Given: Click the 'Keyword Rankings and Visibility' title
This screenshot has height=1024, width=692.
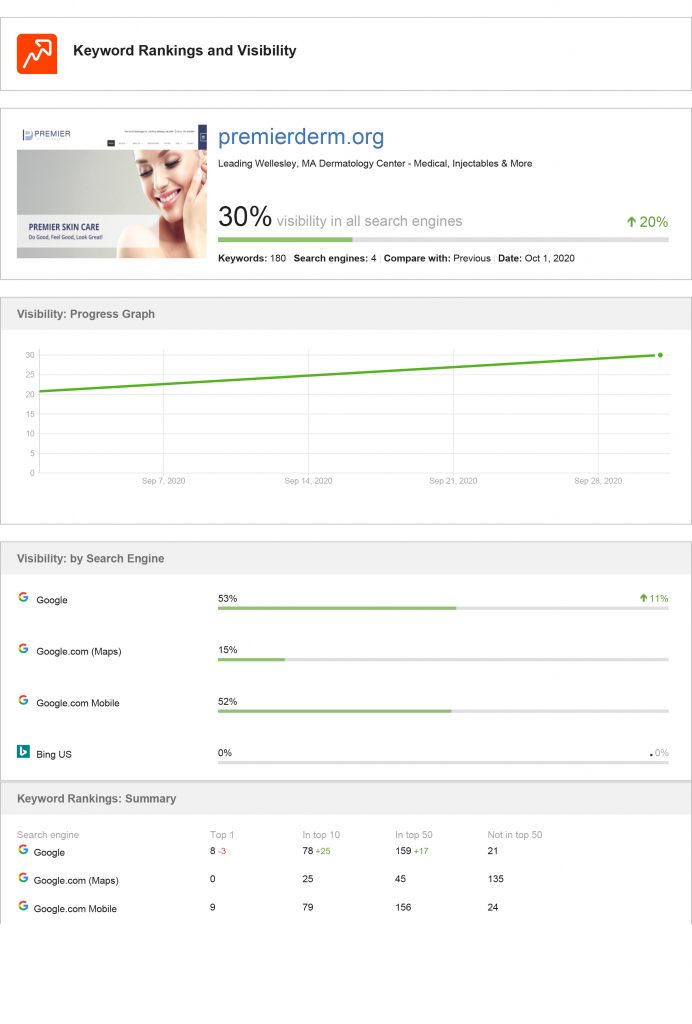Looking at the screenshot, I should (x=185, y=51).
